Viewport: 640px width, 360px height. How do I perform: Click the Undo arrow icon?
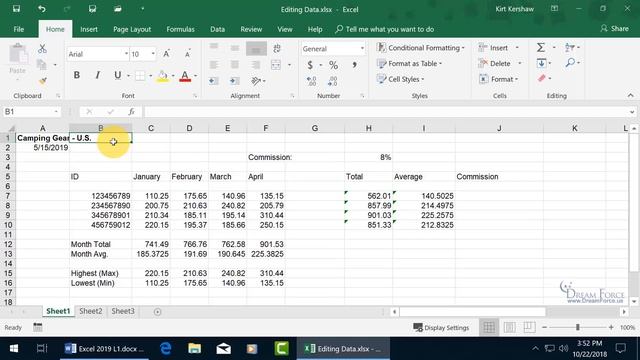(42, 9)
